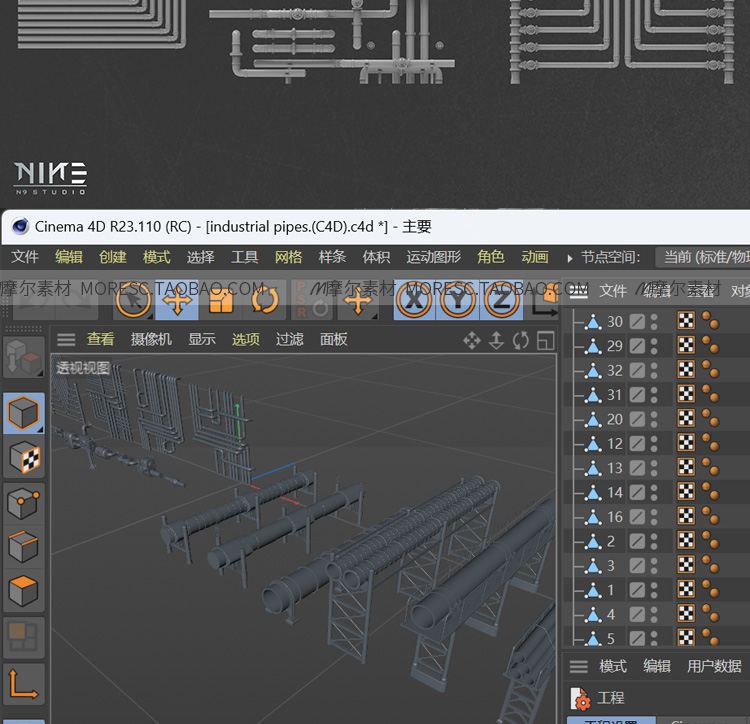Open the 节点空间 dropdown

coord(702,257)
